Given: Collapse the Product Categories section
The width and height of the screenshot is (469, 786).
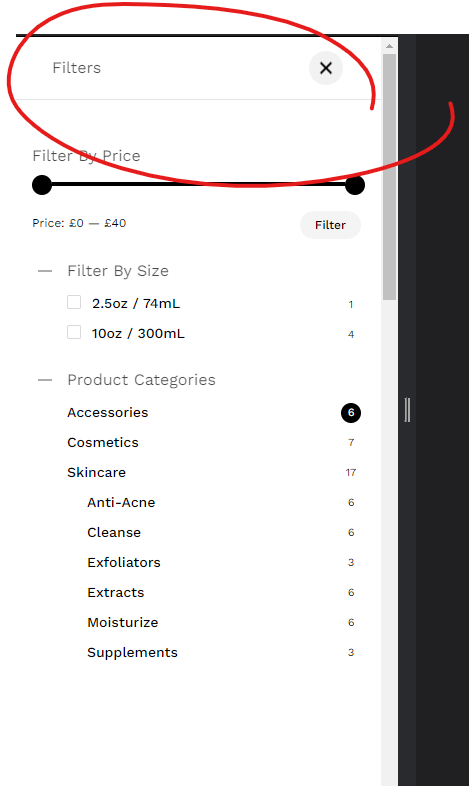Looking at the screenshot, I should pyautogui.click(x=45, y=380).
